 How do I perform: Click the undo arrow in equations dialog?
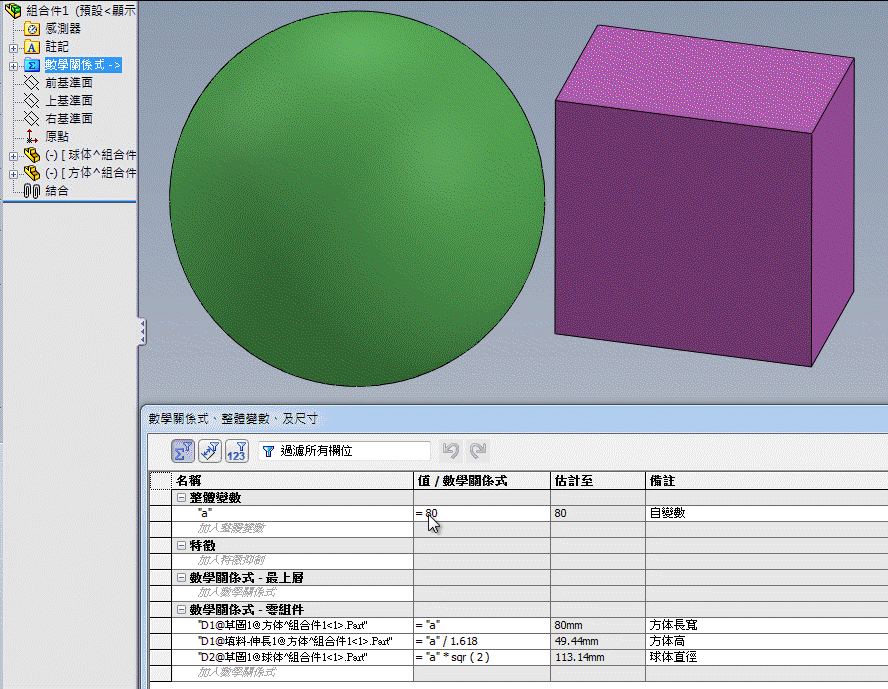(x=451, y=451)
